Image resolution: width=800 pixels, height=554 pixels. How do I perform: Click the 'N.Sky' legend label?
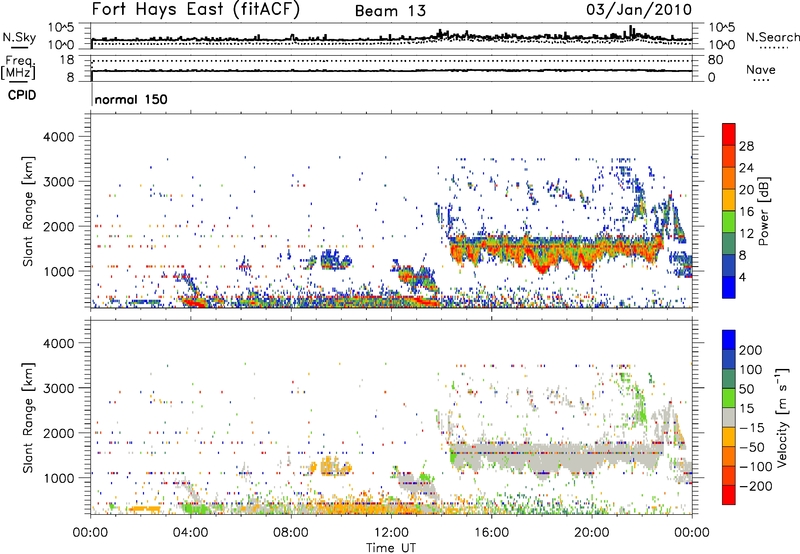pos(19,37)
